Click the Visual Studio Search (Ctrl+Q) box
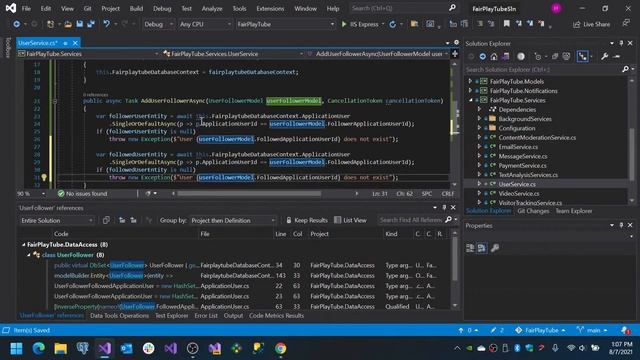640x360 pixels. point(403,8)
